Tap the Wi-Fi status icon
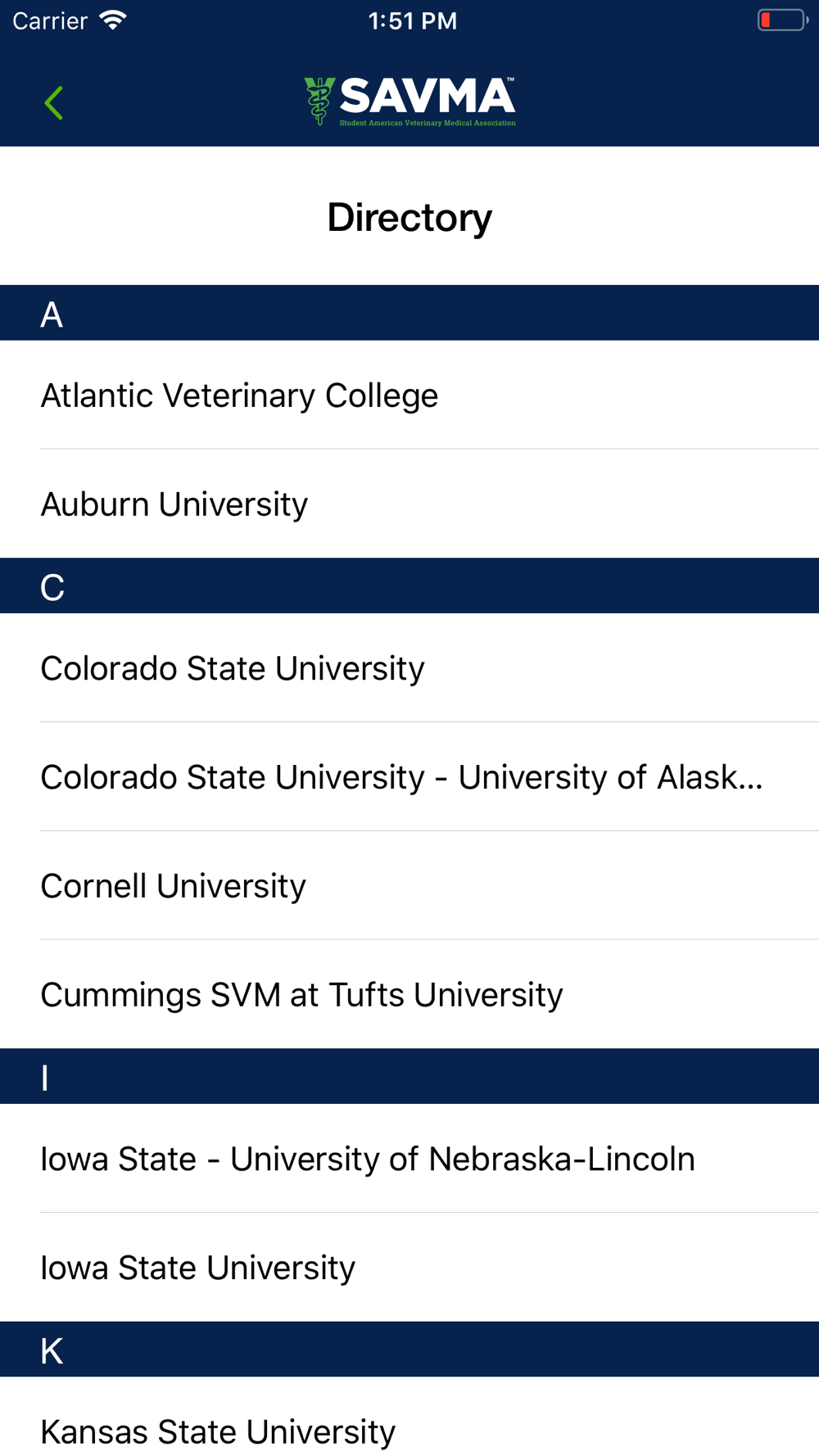The width and height of the screenshot is (819, 1456). pyautogui.click(x=112, y=20)
